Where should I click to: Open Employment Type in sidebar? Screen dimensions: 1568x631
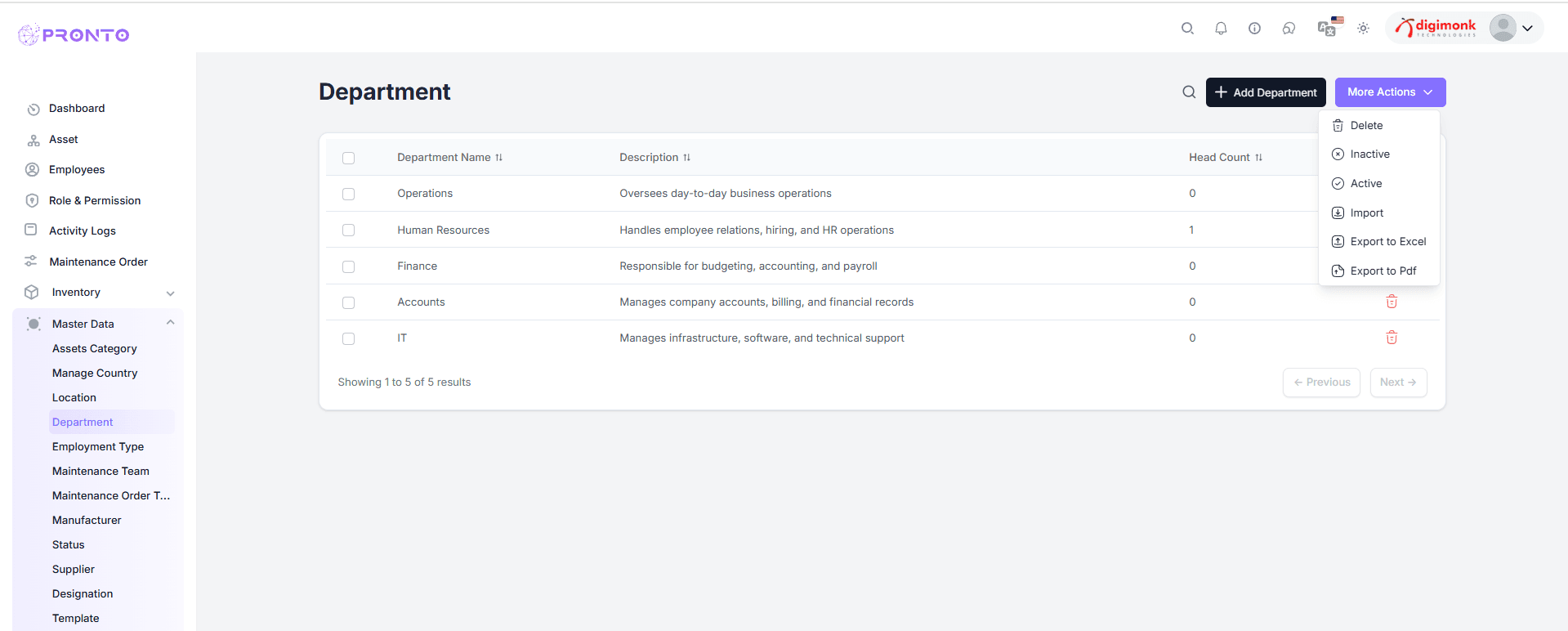[x=98, y=446]
